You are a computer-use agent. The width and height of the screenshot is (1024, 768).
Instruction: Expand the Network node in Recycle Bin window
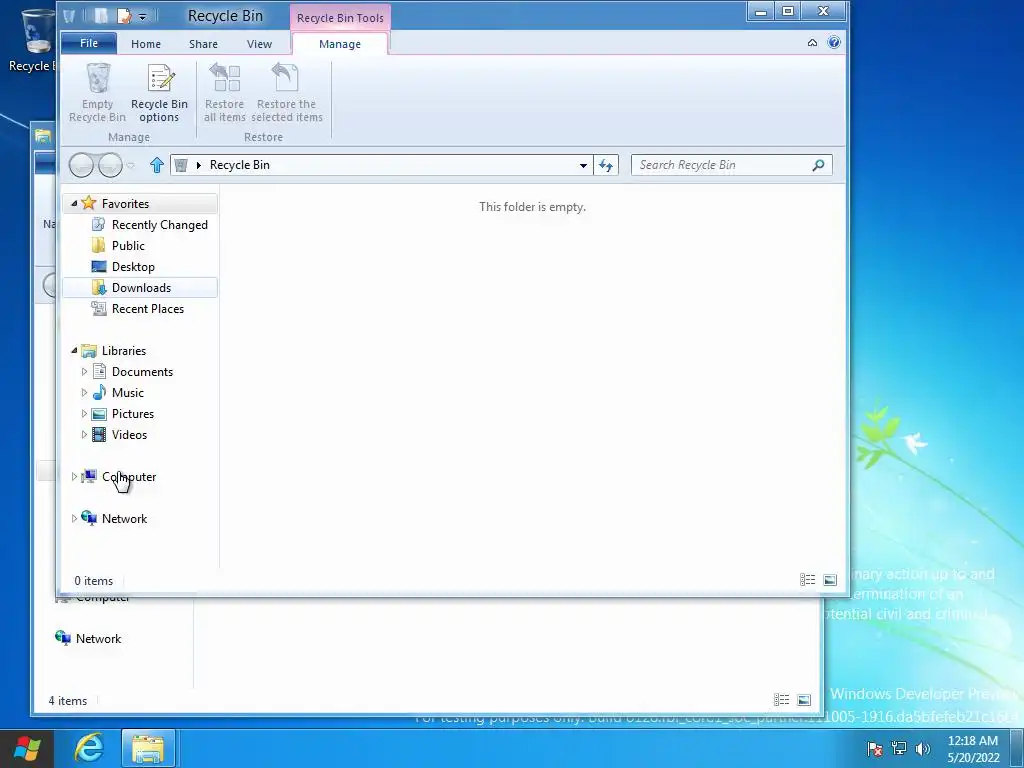click(74, 519)
